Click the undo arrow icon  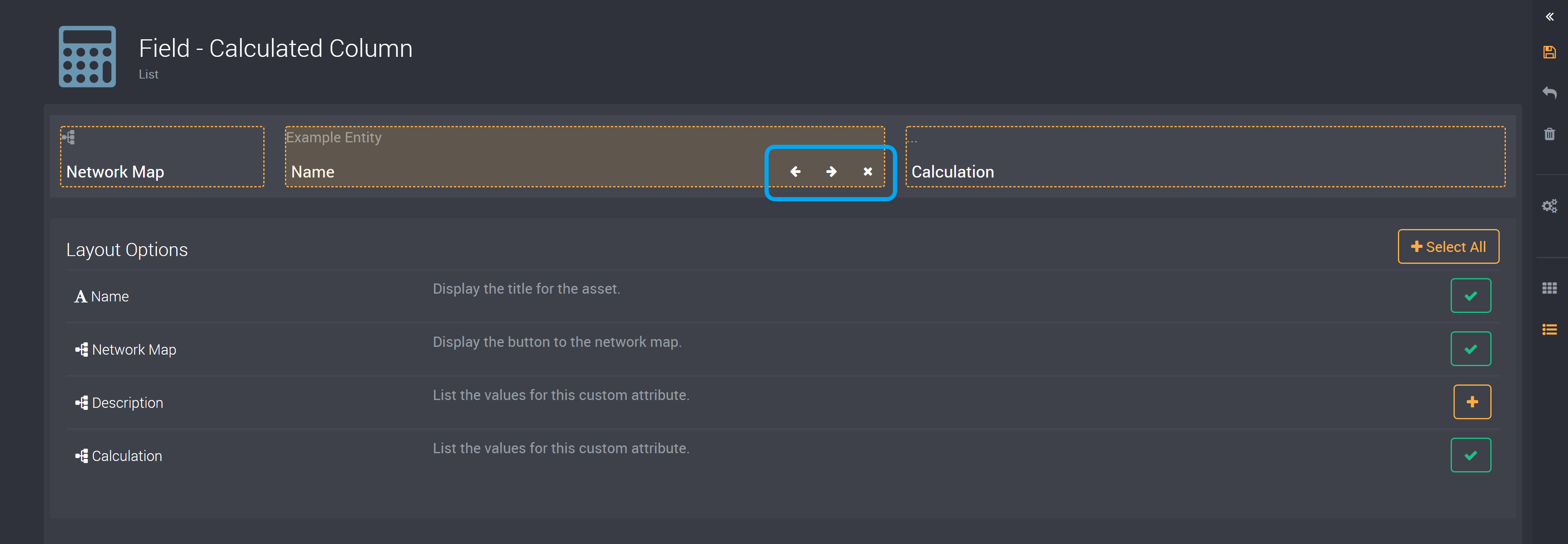click(x=1549, y=92)
